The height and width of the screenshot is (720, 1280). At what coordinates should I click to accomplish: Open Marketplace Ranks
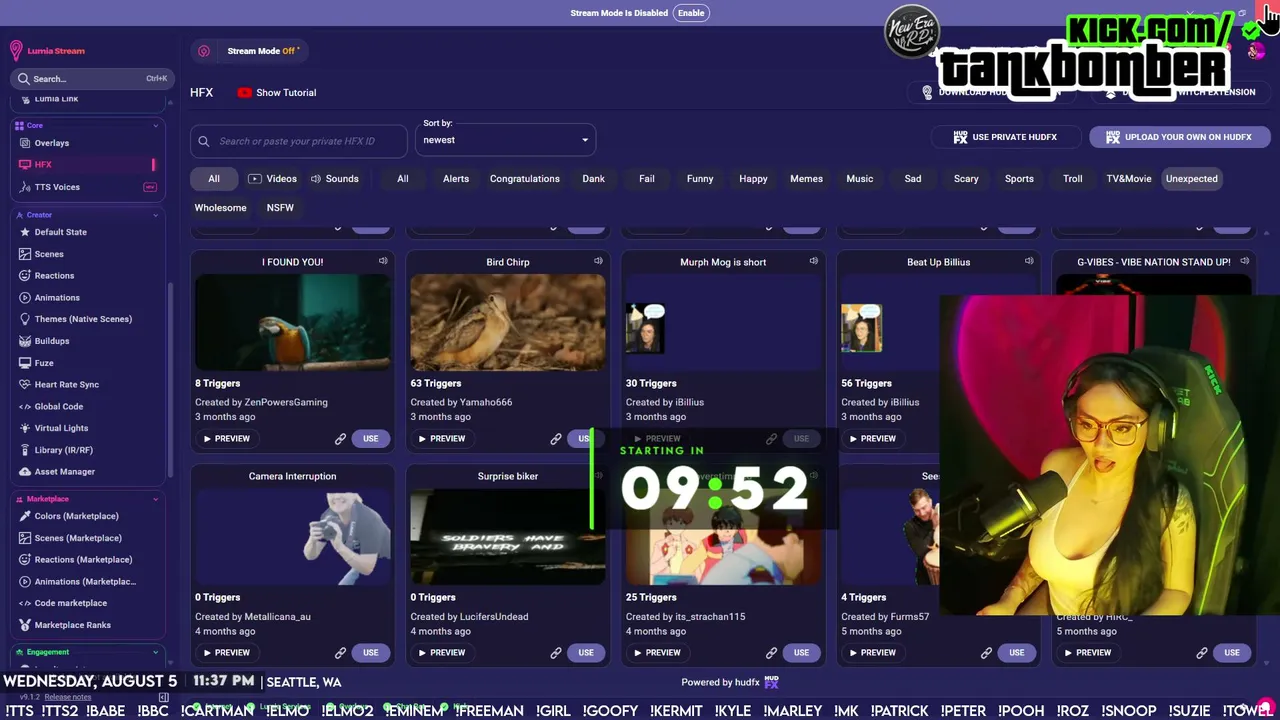click(72, 625)
